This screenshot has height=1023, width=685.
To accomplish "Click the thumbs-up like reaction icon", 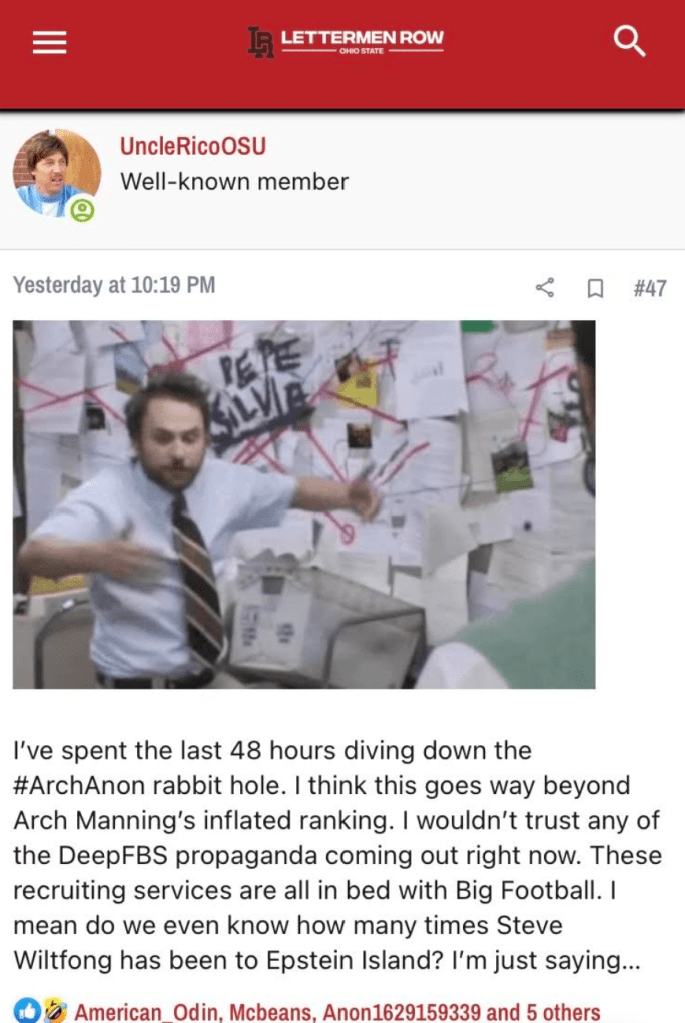I will [x=27, y=1010].
